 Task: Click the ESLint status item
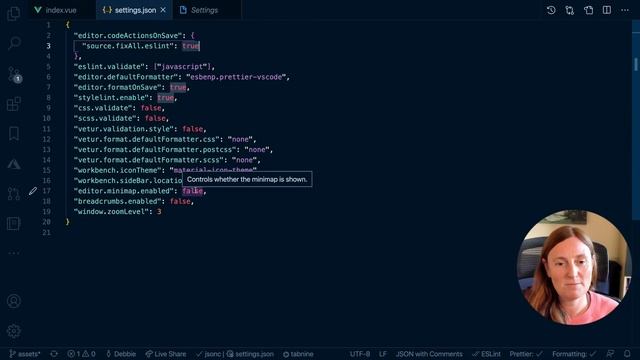pos(486,354)
